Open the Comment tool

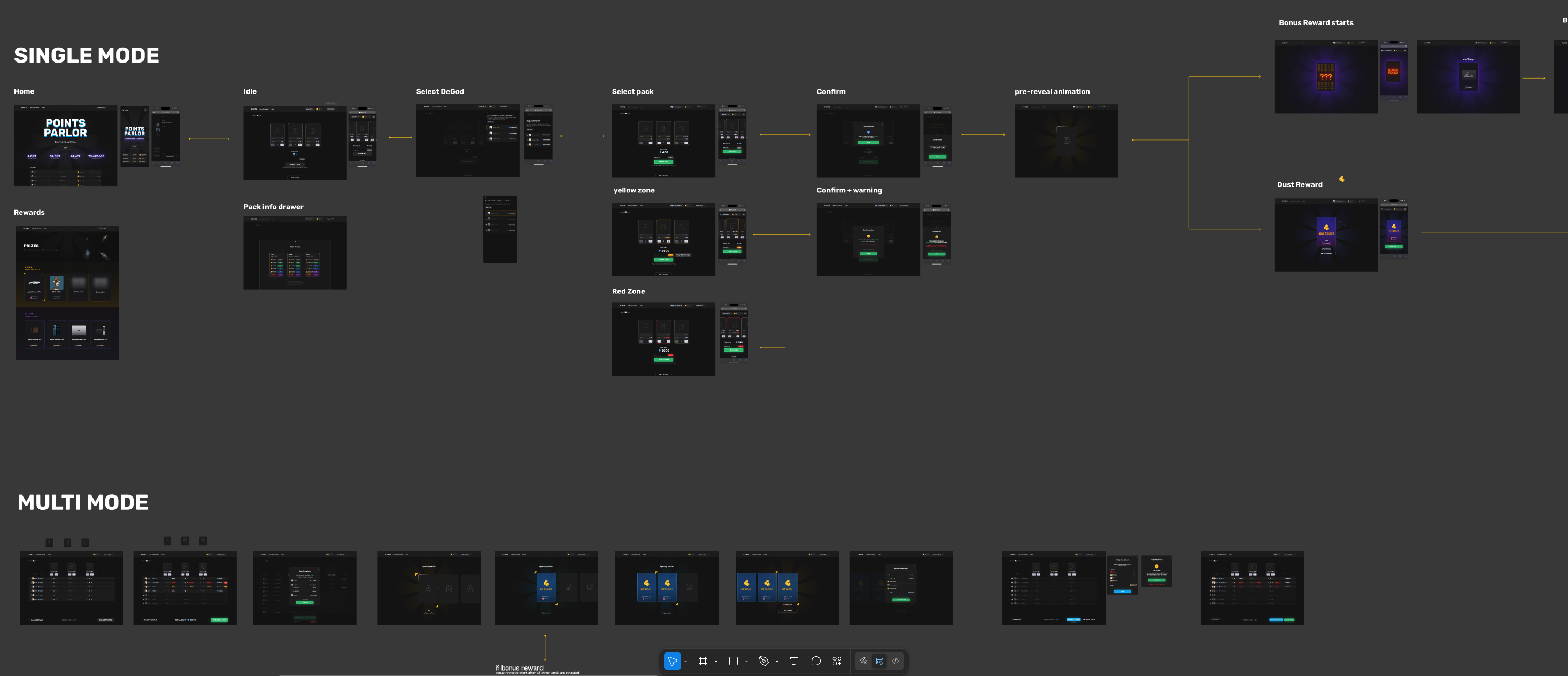pos(816,661)
